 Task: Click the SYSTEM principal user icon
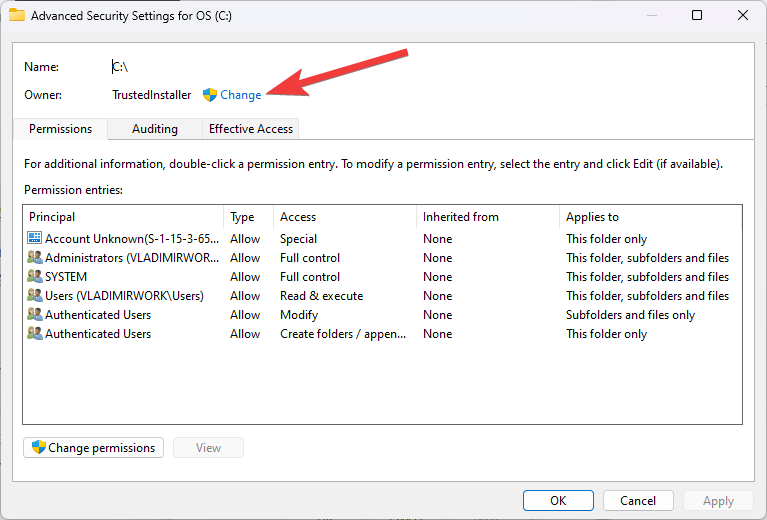tap(35, 277)
